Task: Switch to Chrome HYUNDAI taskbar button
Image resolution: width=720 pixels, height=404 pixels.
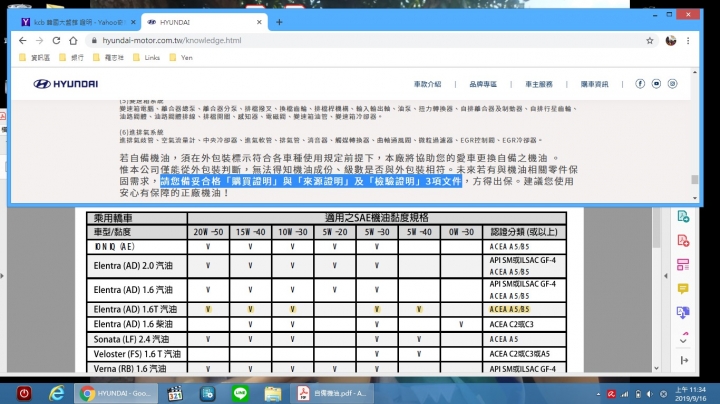Action: tap(116, 393)
